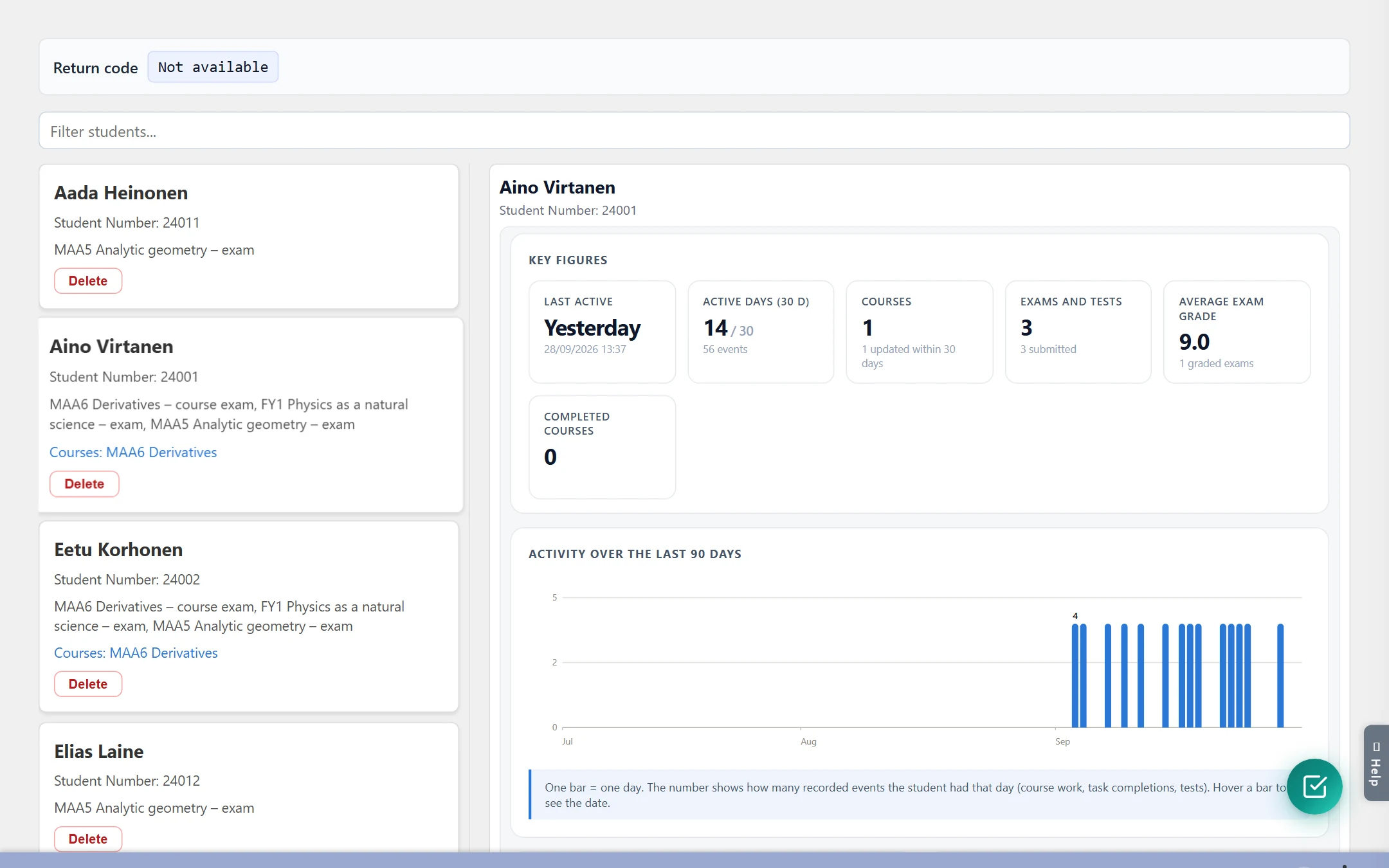
Task: Open Eetu Korhonen's Courses: MAA6 Derivatives link
Action: 136,653
